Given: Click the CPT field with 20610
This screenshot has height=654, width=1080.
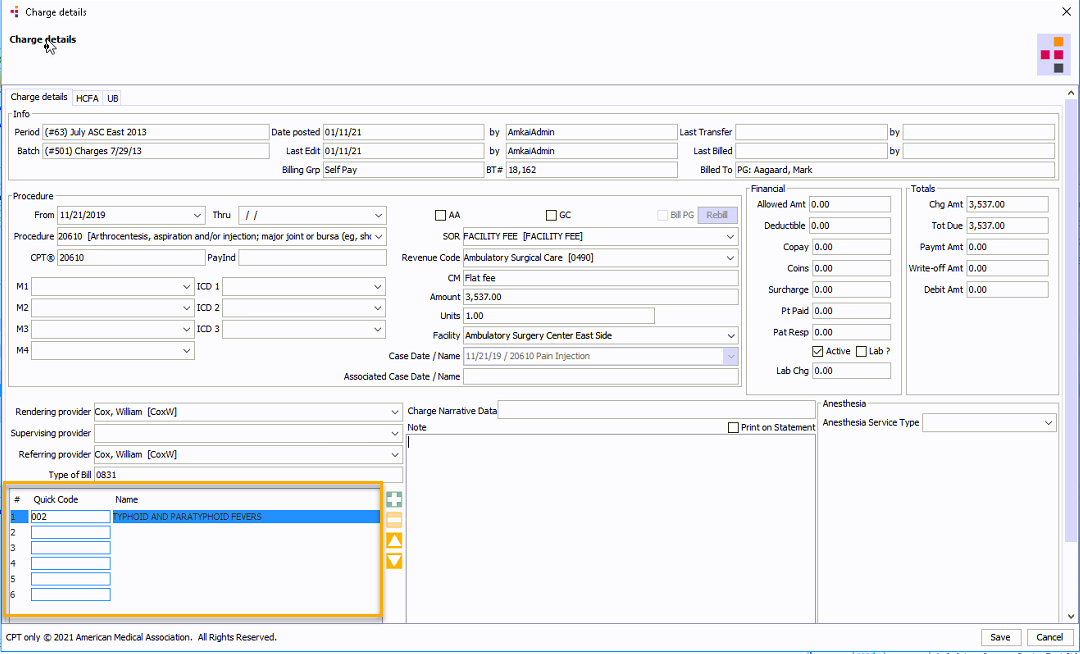Looking at the screenshot, I should pos(131,258).
